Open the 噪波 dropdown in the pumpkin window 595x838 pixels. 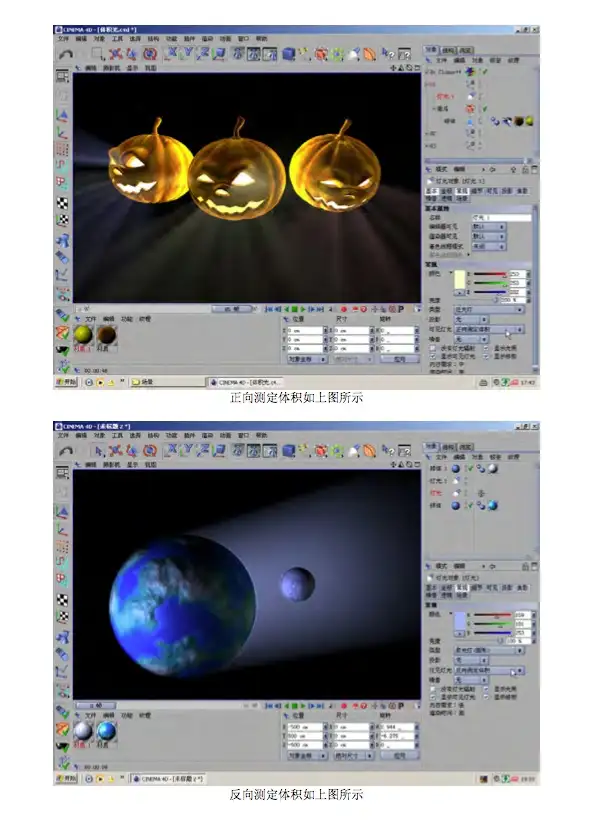click(471, 339)
